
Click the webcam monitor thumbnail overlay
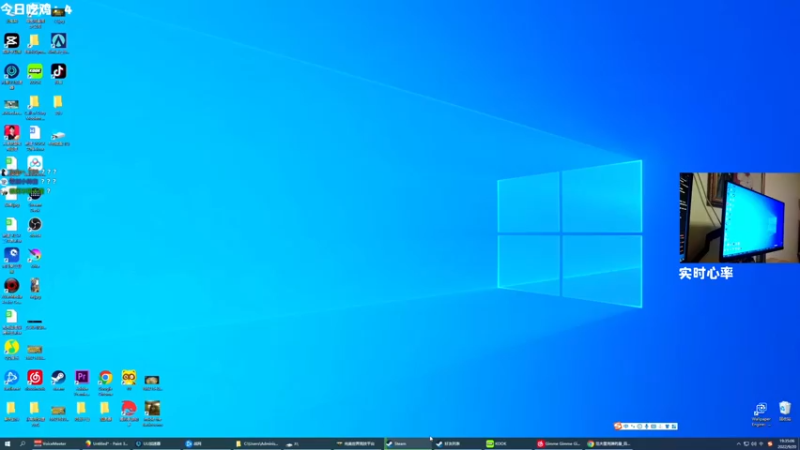click(x=740, y=218)
